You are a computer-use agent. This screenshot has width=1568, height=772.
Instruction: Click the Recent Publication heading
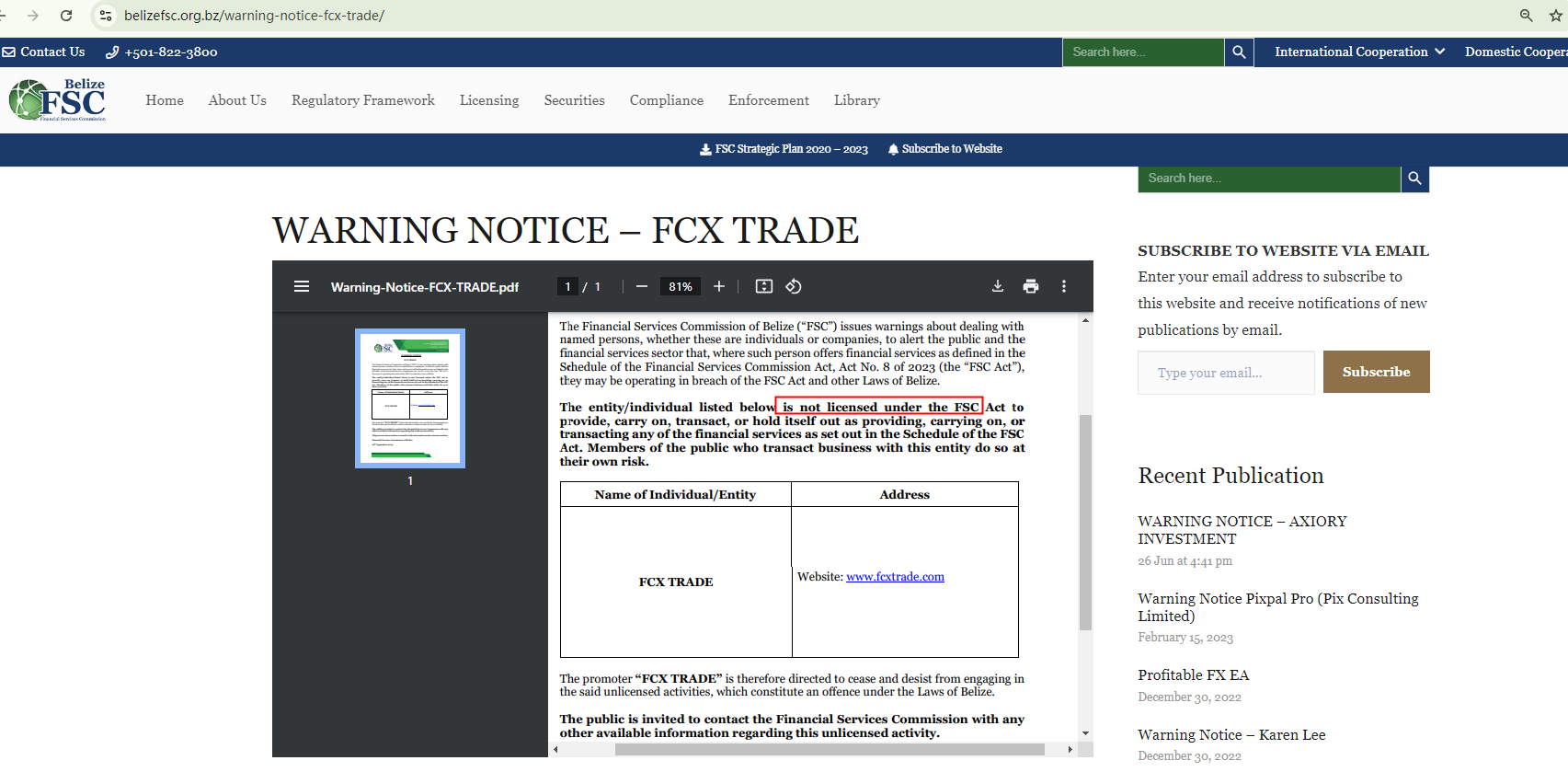(1230, 476)
